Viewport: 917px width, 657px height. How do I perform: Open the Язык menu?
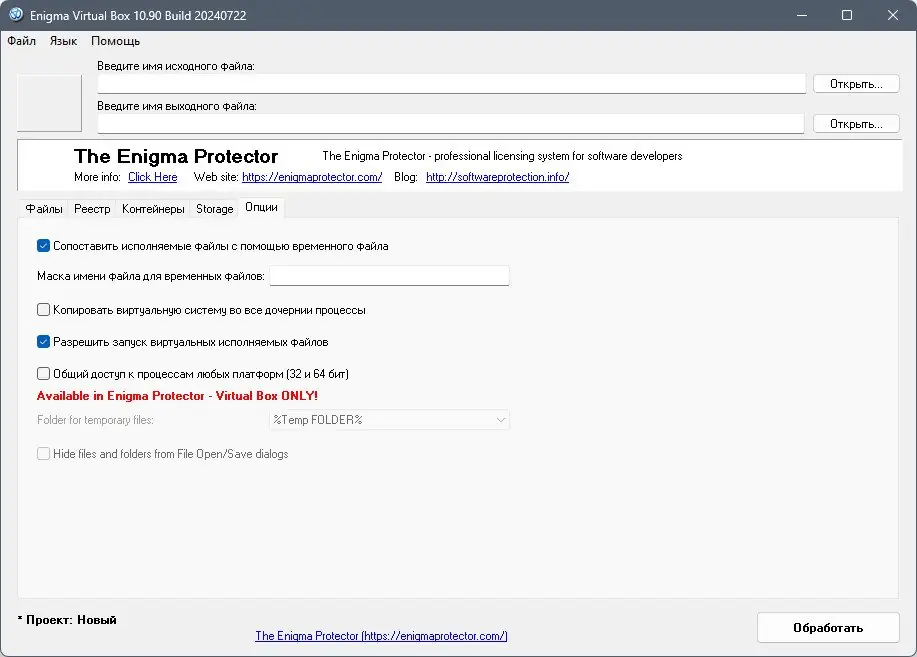63,41
